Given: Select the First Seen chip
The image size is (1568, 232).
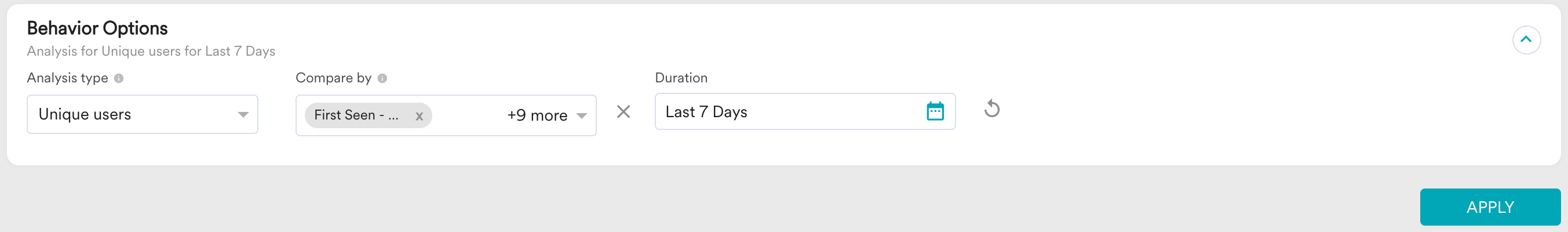Looking at the screenshot, I should pos(356,115).
